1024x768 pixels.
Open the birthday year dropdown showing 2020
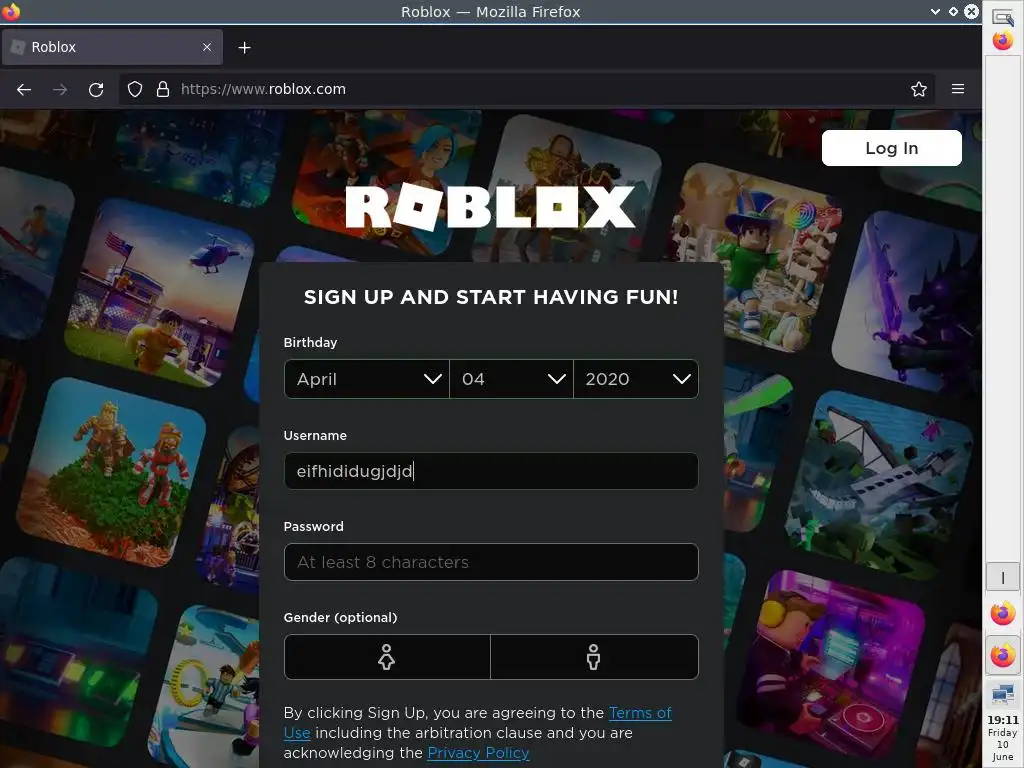coord(636,379)
